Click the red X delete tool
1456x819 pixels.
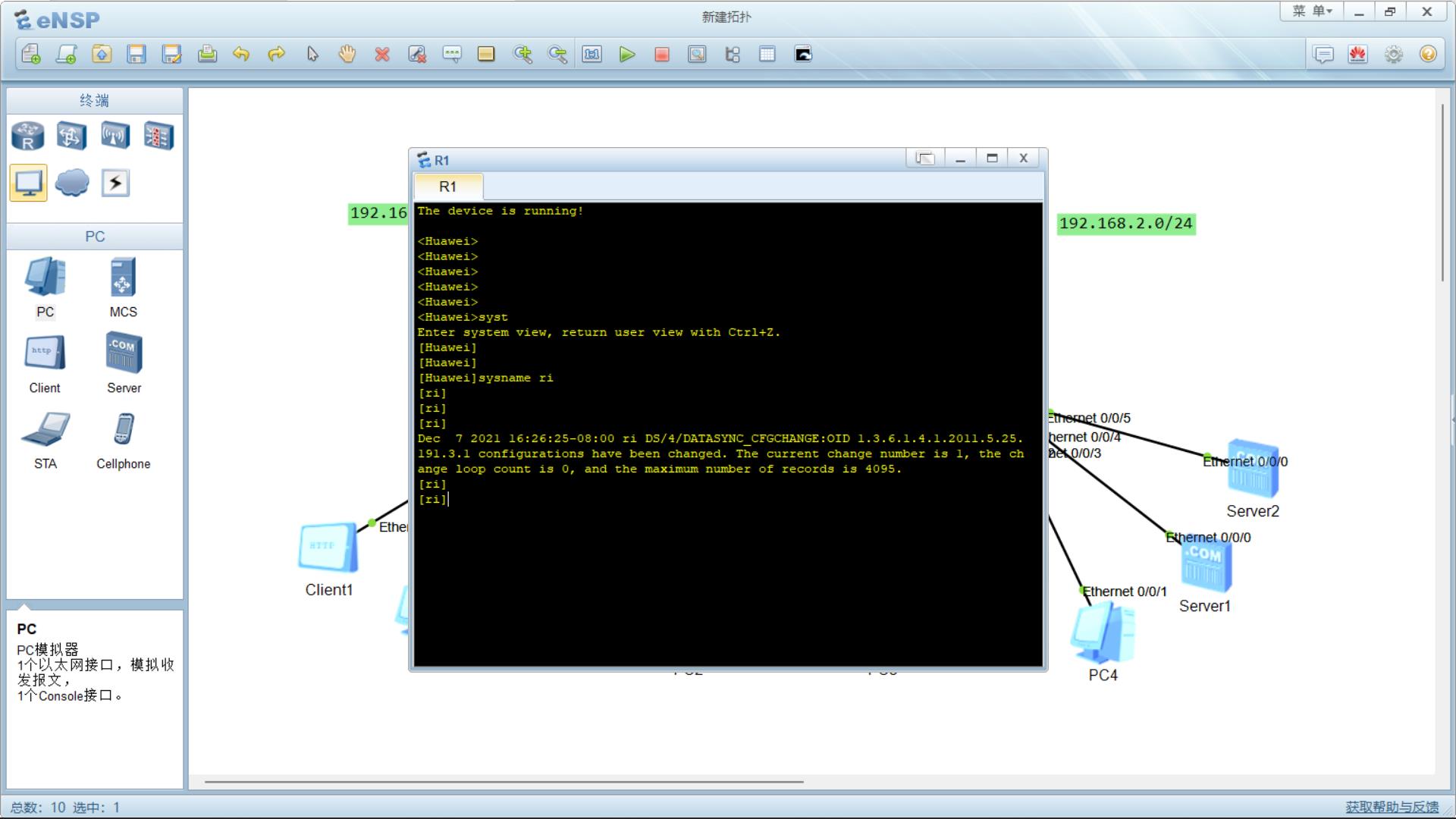(382, 54)
